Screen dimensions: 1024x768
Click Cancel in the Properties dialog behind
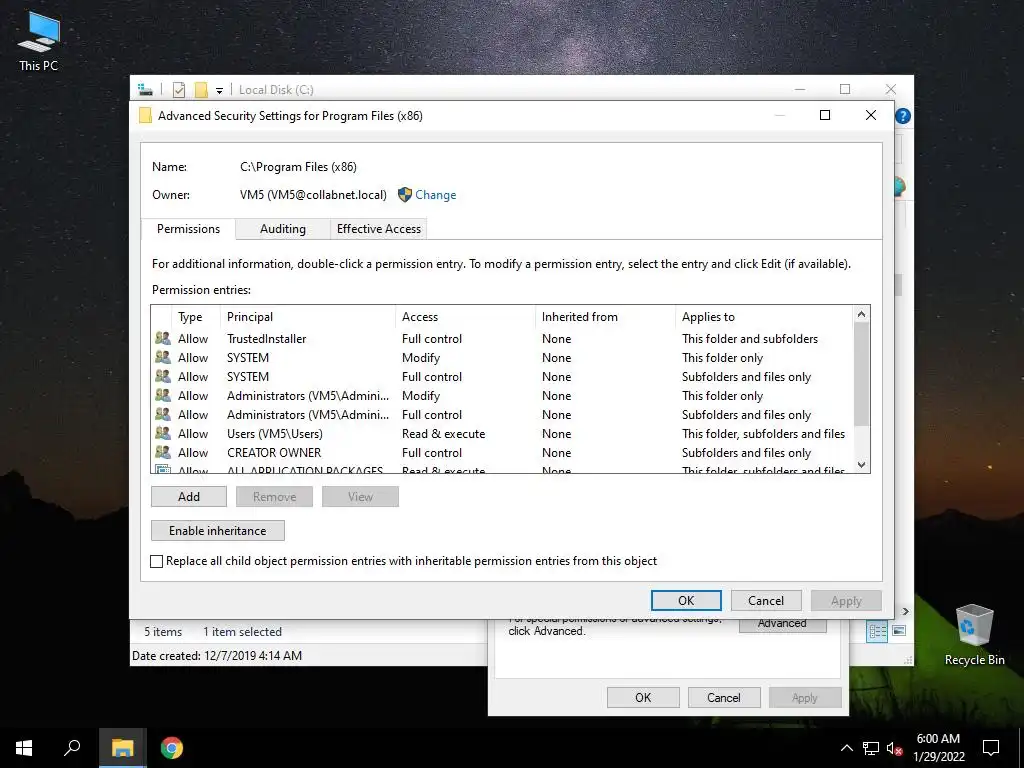[x=724, y=697]
